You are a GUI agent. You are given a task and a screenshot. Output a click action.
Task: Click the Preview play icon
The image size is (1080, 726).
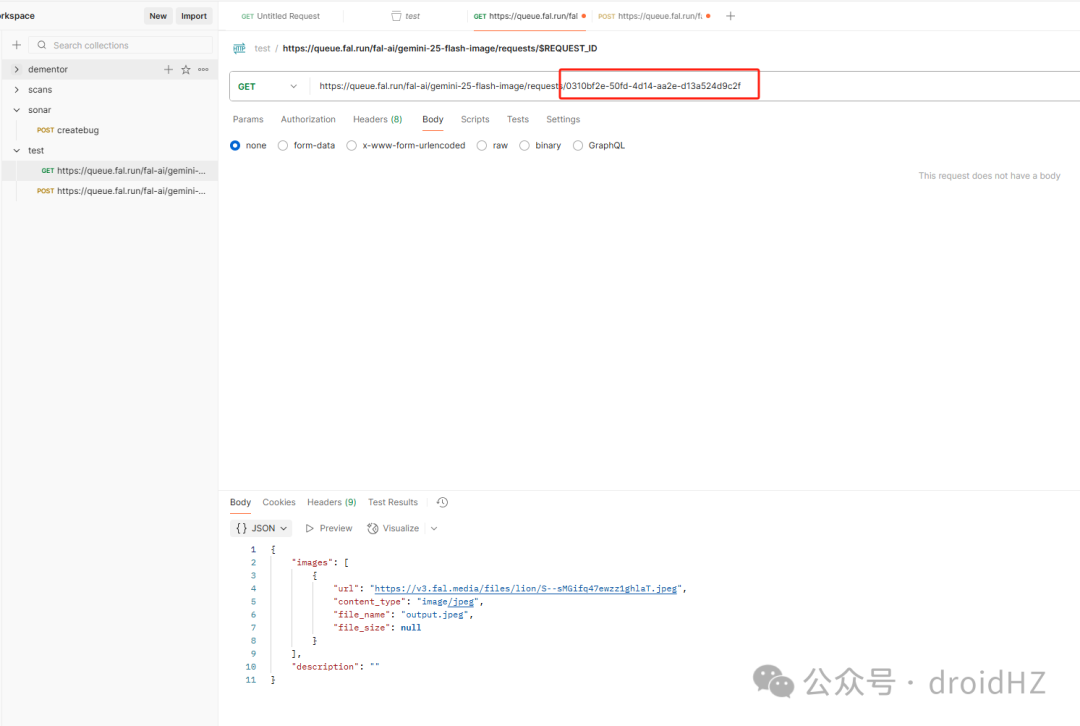click(x=309, y=528)
